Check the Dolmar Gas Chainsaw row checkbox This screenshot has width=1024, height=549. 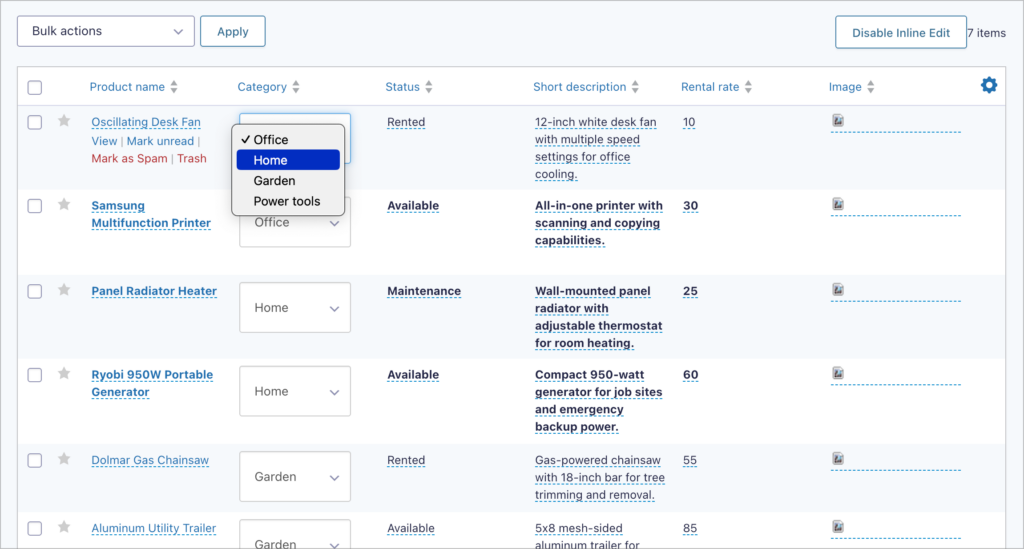coord(35,460)
